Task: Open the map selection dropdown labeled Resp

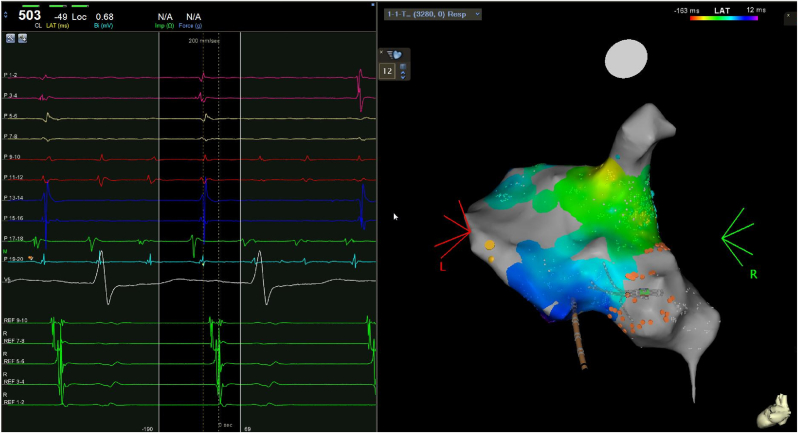Action: click(x=433, y=14)
